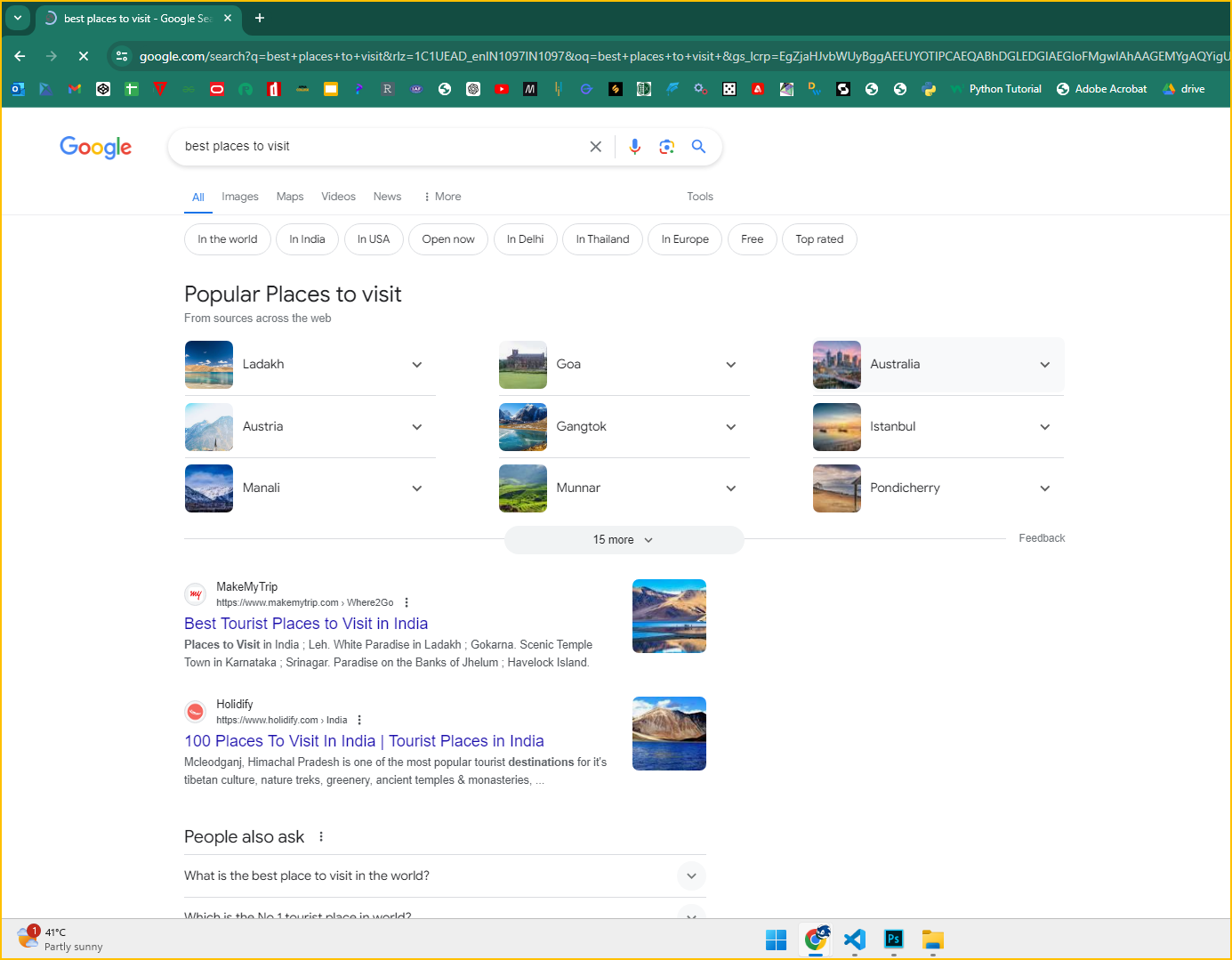Click Adobe Acrobat bookmark
This screenshot has height=960, width=1232.
point(1101,89)
